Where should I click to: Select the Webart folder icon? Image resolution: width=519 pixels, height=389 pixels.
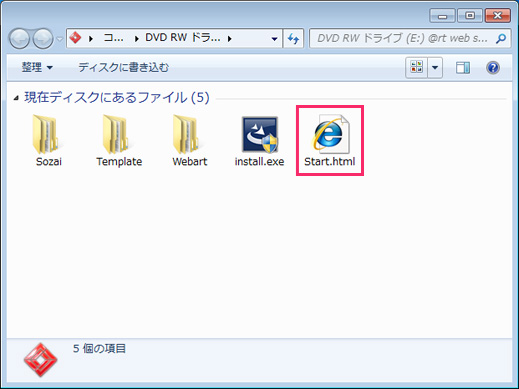click(x=188, y=134)
